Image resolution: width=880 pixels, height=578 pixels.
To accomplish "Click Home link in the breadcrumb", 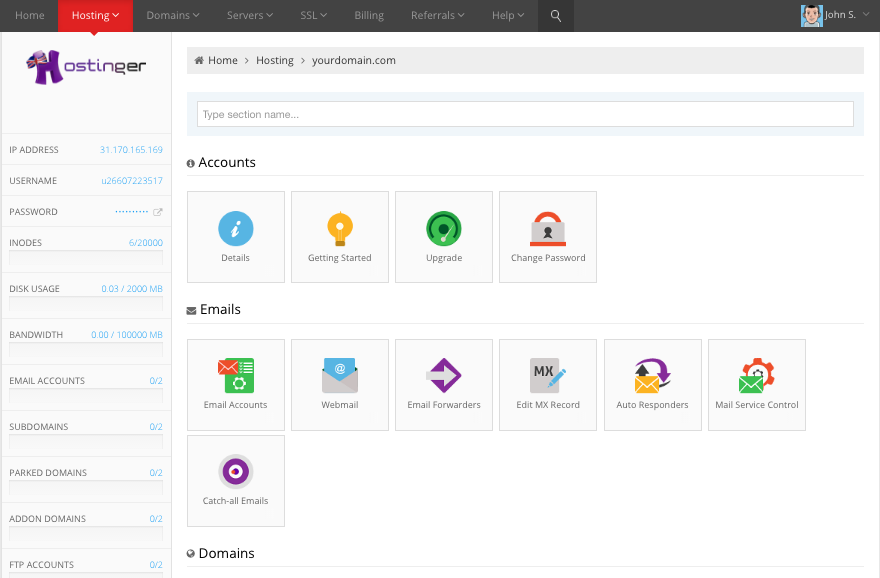I will coord(223,60).
